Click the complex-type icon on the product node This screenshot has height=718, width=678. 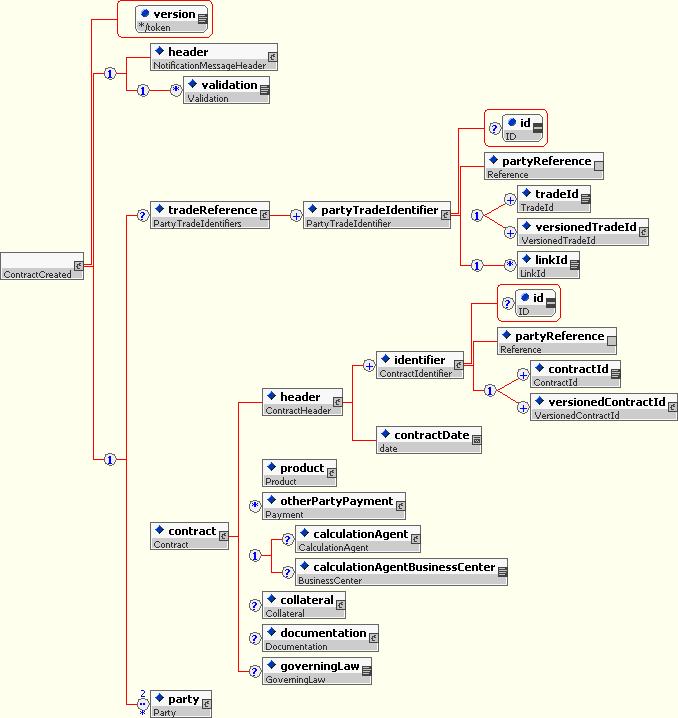click(x=331, y=475)
